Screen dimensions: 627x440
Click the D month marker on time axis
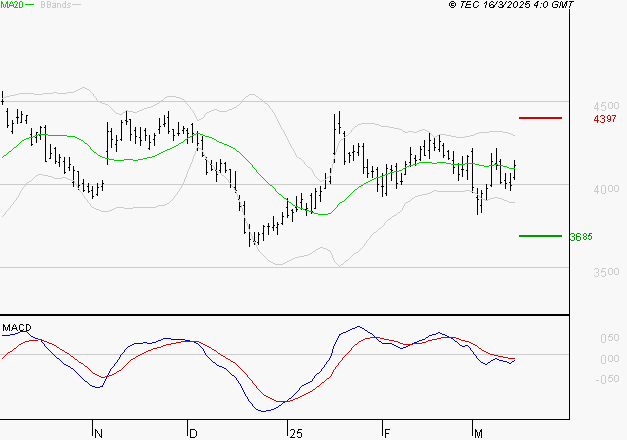pos(193,434)
